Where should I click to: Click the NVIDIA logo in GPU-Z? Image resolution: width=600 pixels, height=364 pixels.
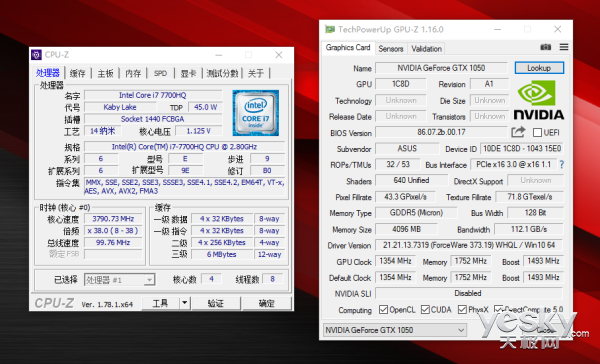pos(538,100)
